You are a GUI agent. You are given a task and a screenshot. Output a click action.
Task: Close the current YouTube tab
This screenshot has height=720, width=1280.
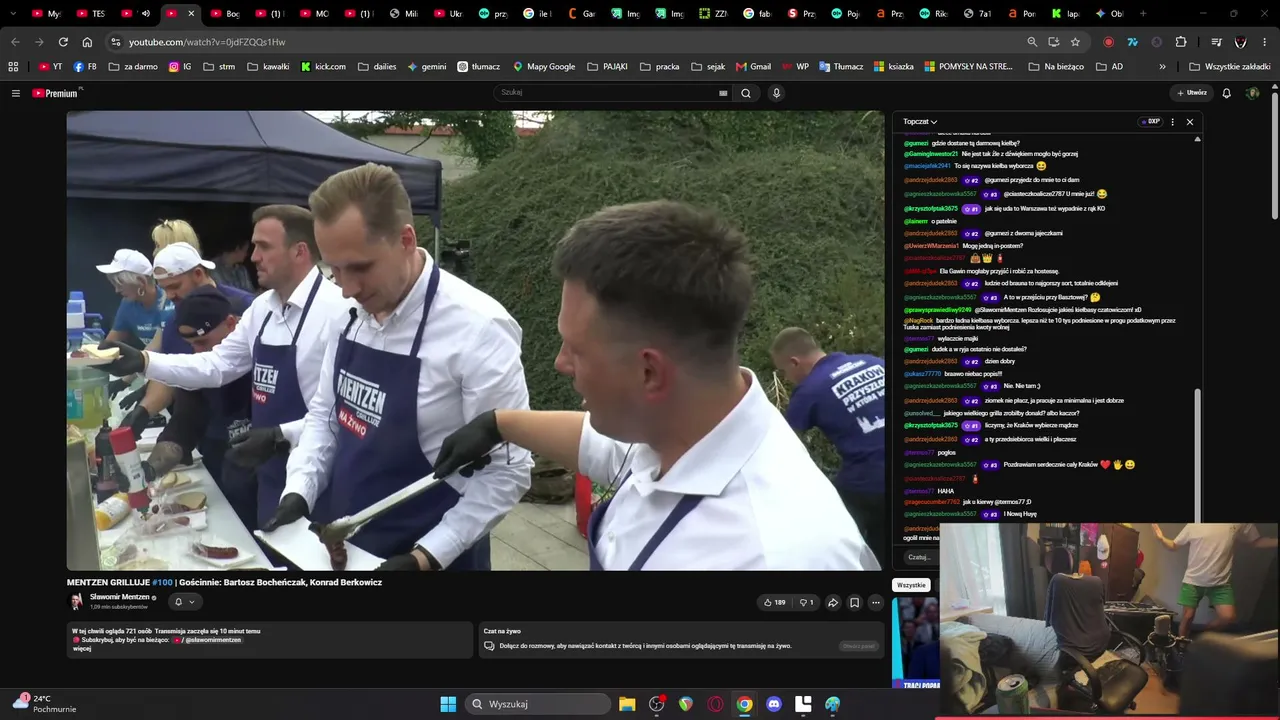(191, 14)
